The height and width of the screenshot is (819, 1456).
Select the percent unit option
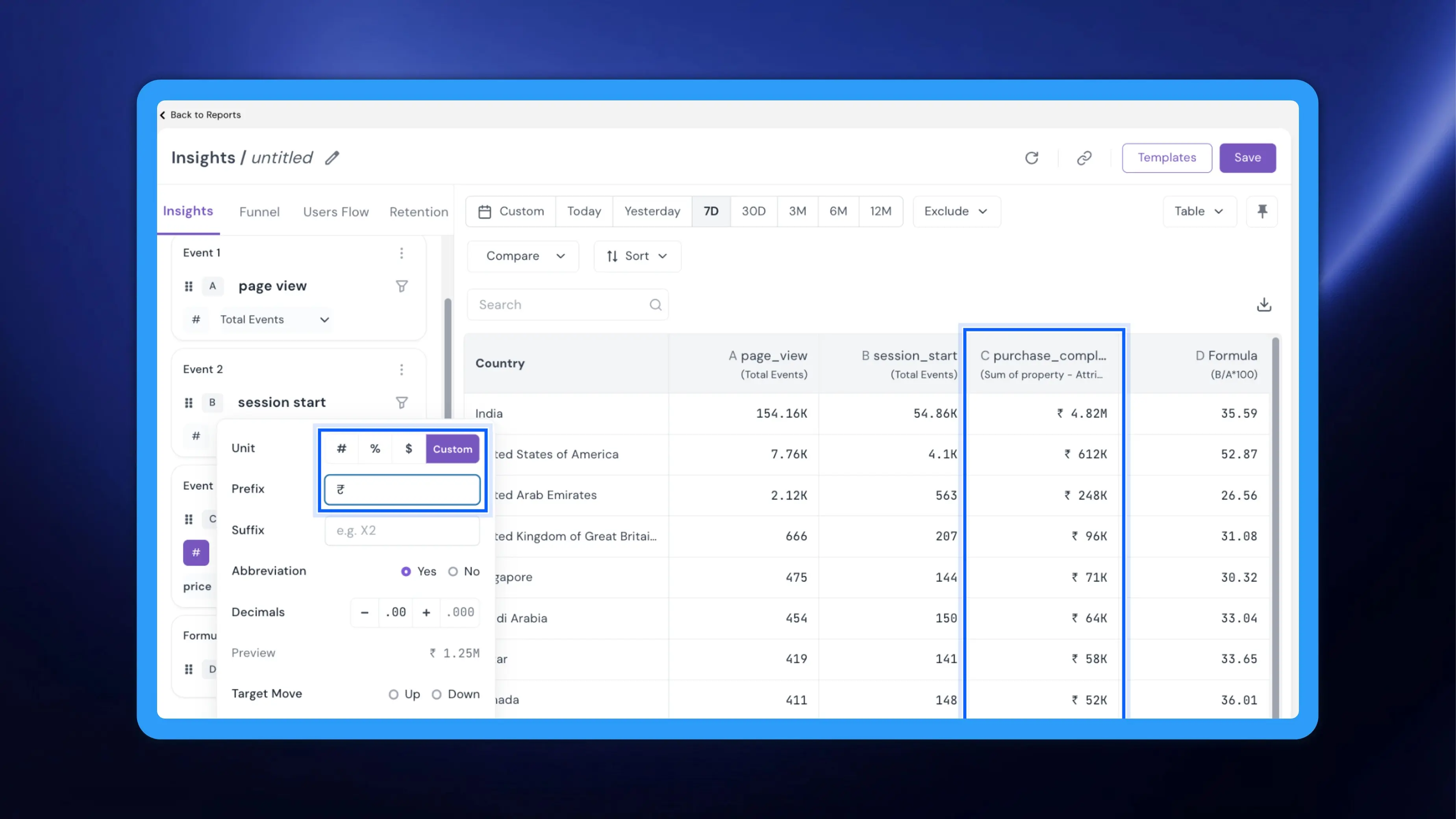point(375,449)
